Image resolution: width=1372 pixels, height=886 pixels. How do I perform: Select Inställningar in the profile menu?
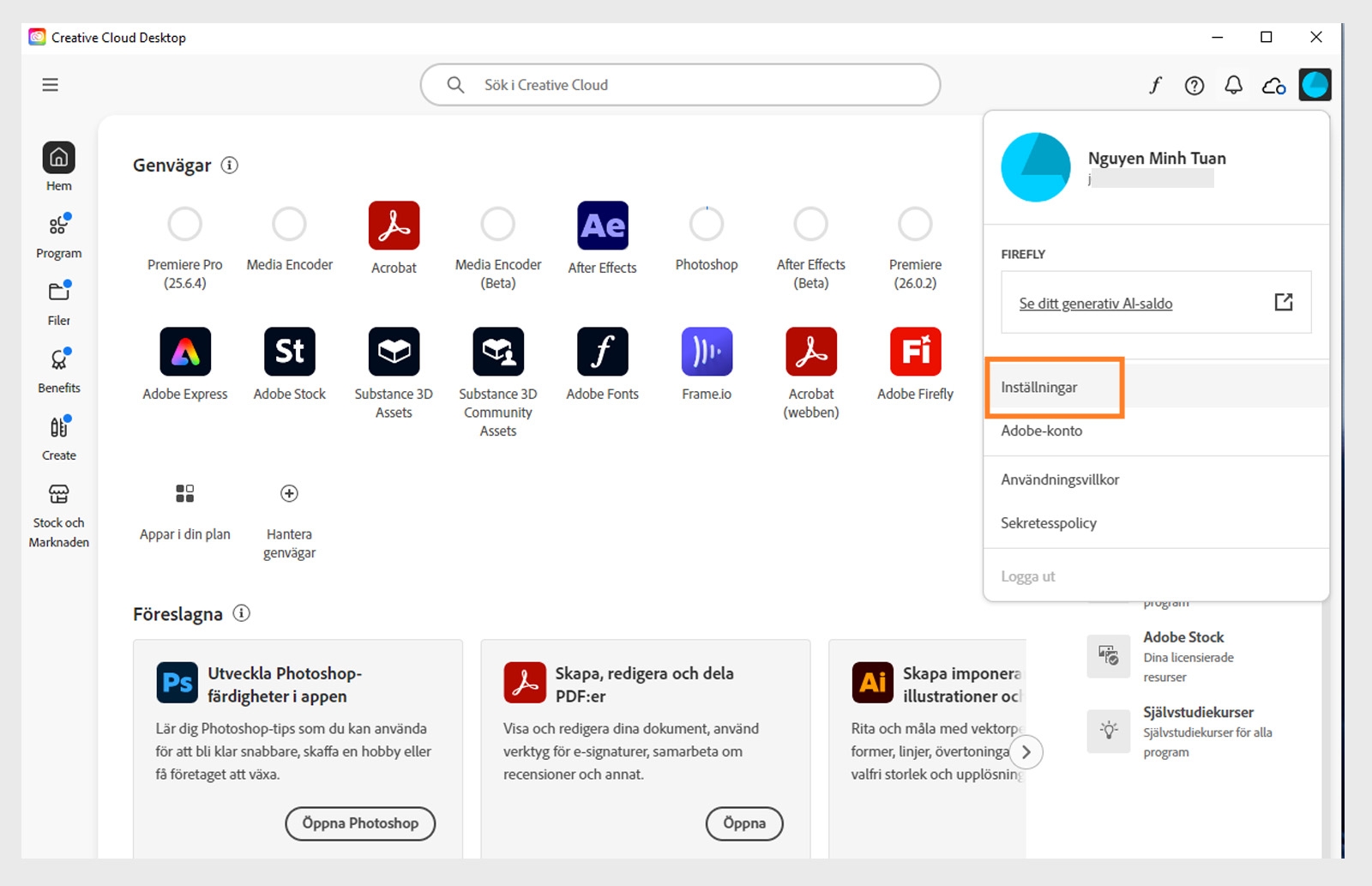[1039, 387]
